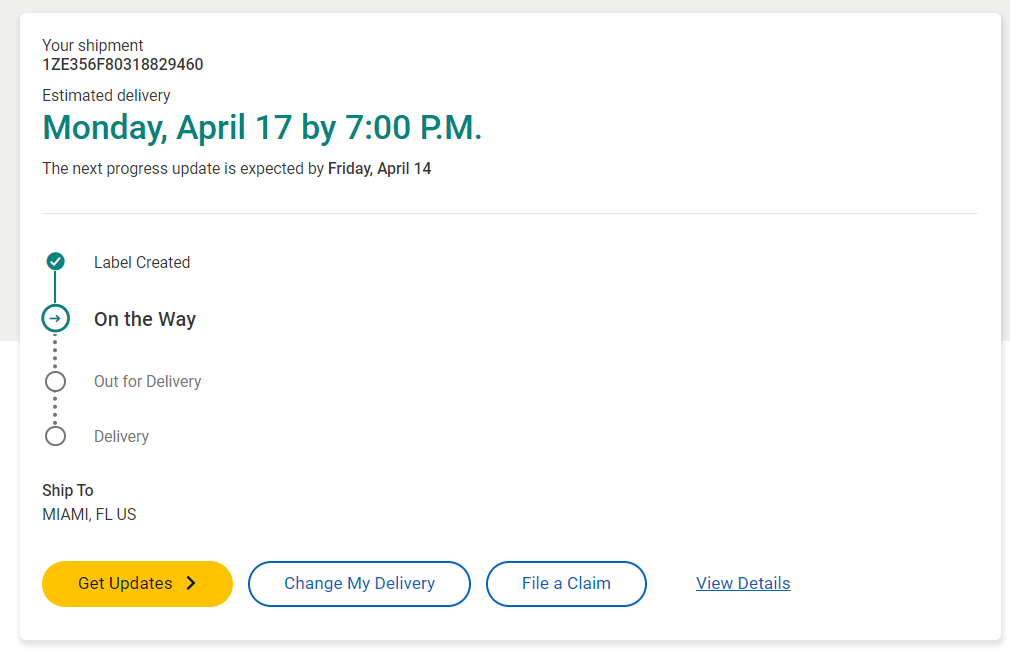
Task: Click the Out for Delivery step label
Action: click(x=148, y=381)
